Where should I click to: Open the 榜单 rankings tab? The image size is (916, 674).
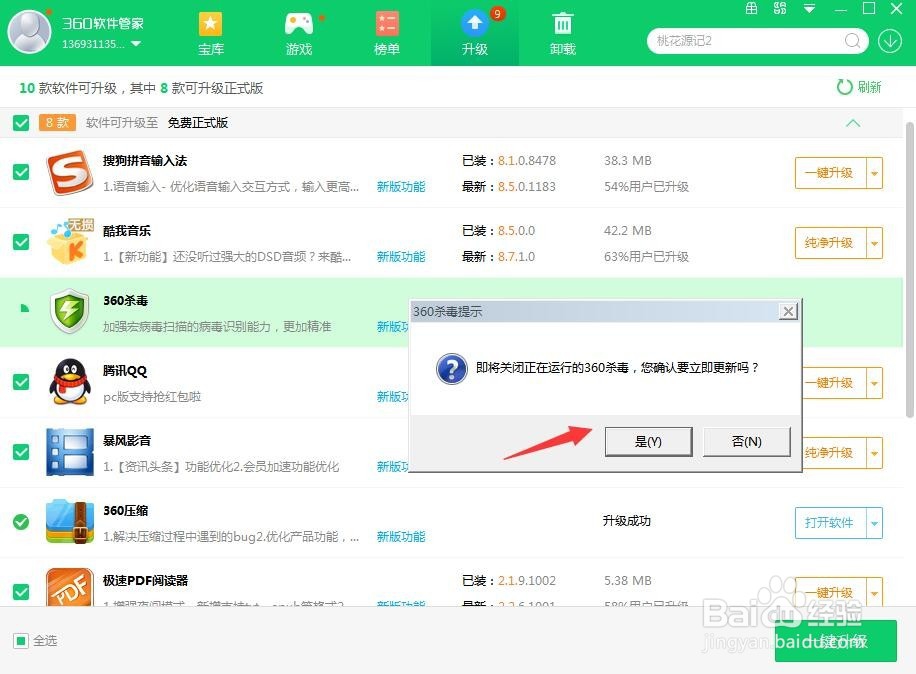(387, 34)
